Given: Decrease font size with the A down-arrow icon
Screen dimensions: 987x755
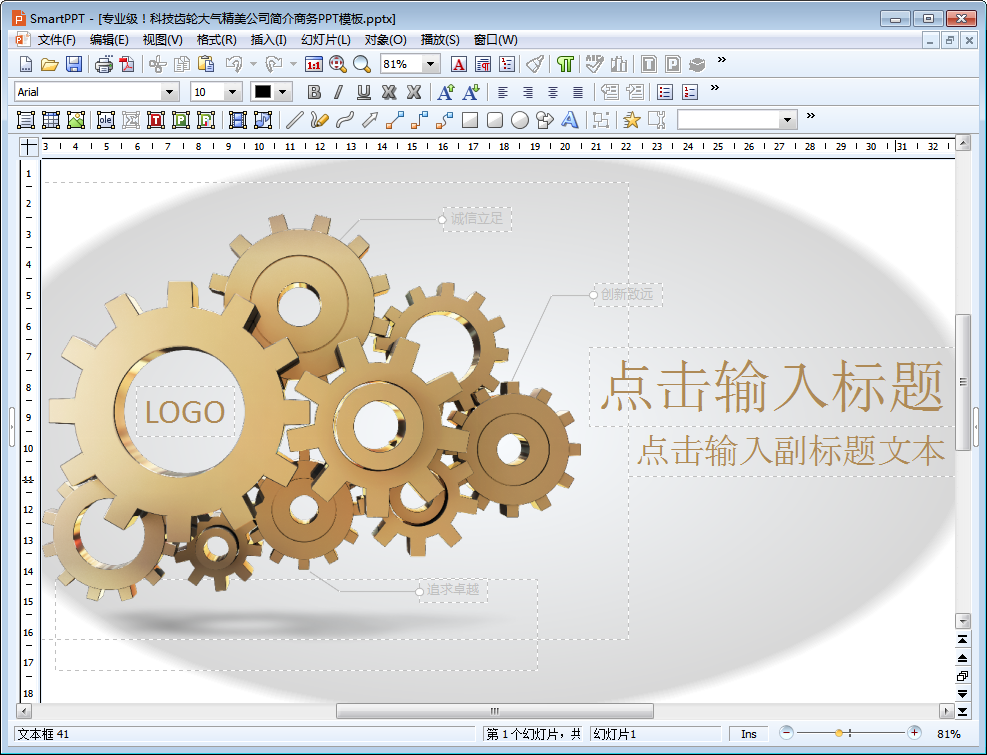Looking at the screenshot, I should pos(471,93).
